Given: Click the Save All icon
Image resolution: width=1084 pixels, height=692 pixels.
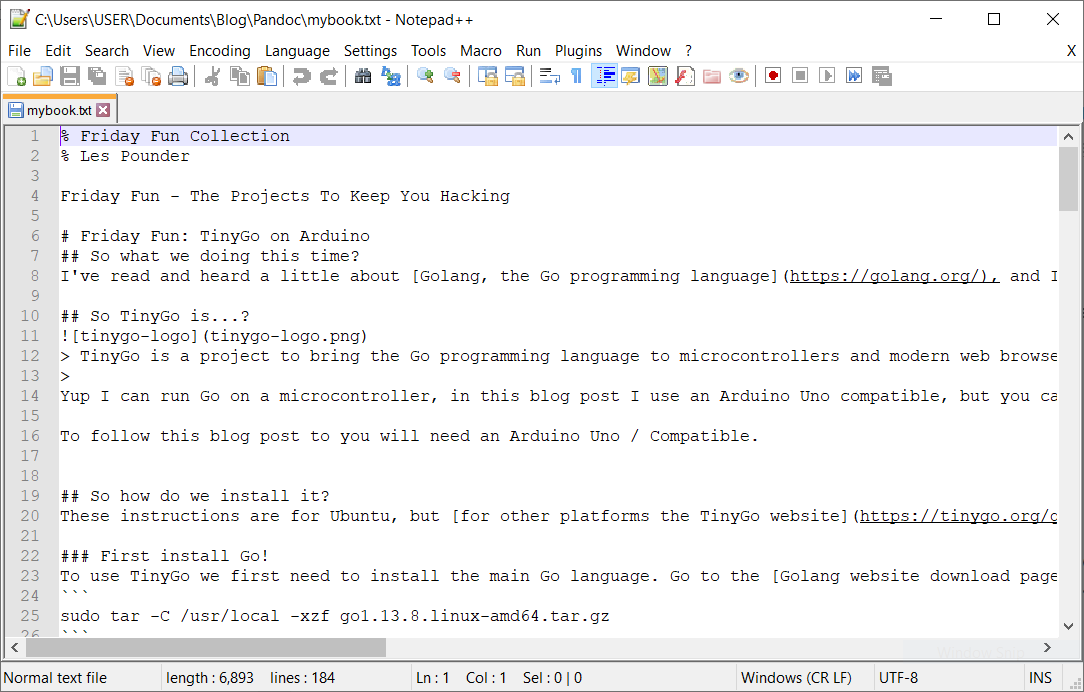Looking at the screenshot, I should (97, 76).
